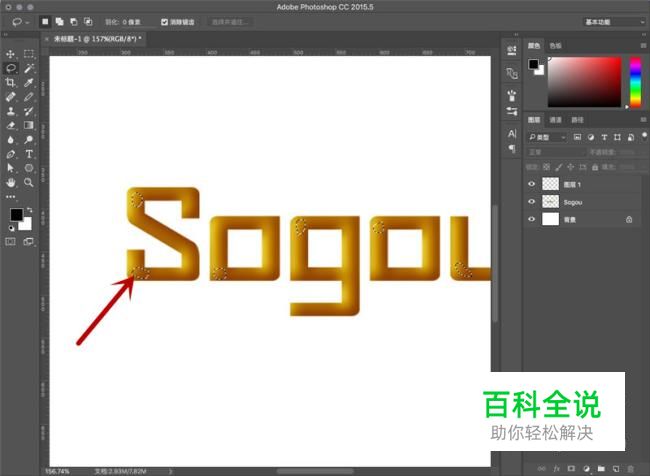
Task: Click the Select and Mask button
Action: (230, 22)
